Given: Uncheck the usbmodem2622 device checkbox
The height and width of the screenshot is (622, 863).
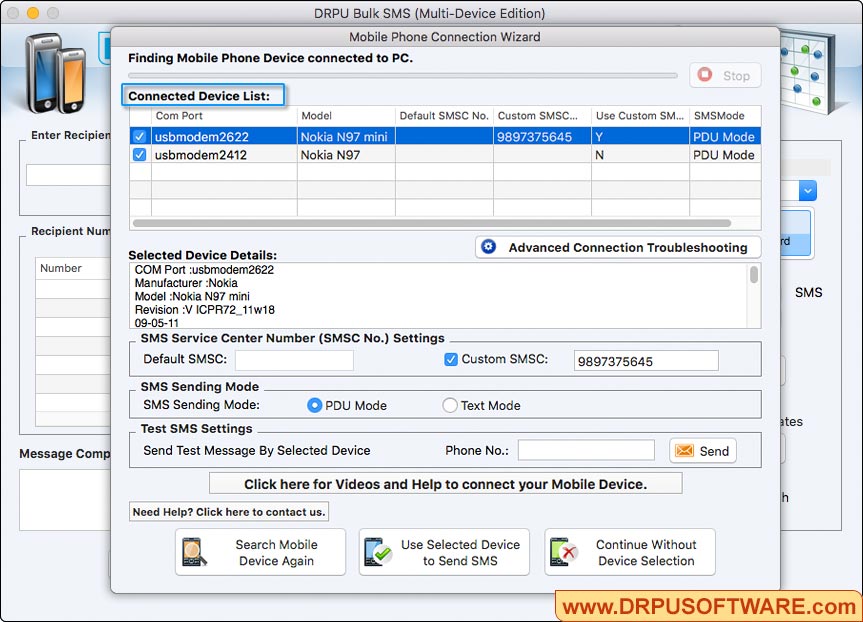Looking at the screenshot, I should pos(137,136).
